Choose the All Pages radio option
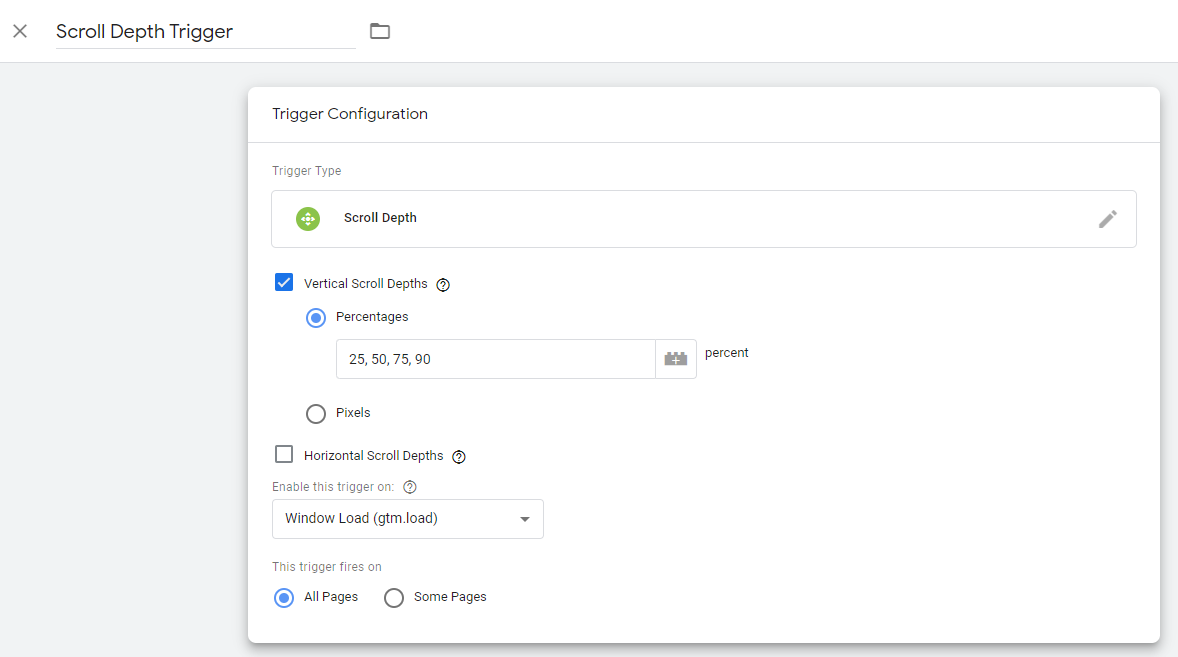Image resolution: width=1178 pixels, height=657 pixels. point(284,598)
